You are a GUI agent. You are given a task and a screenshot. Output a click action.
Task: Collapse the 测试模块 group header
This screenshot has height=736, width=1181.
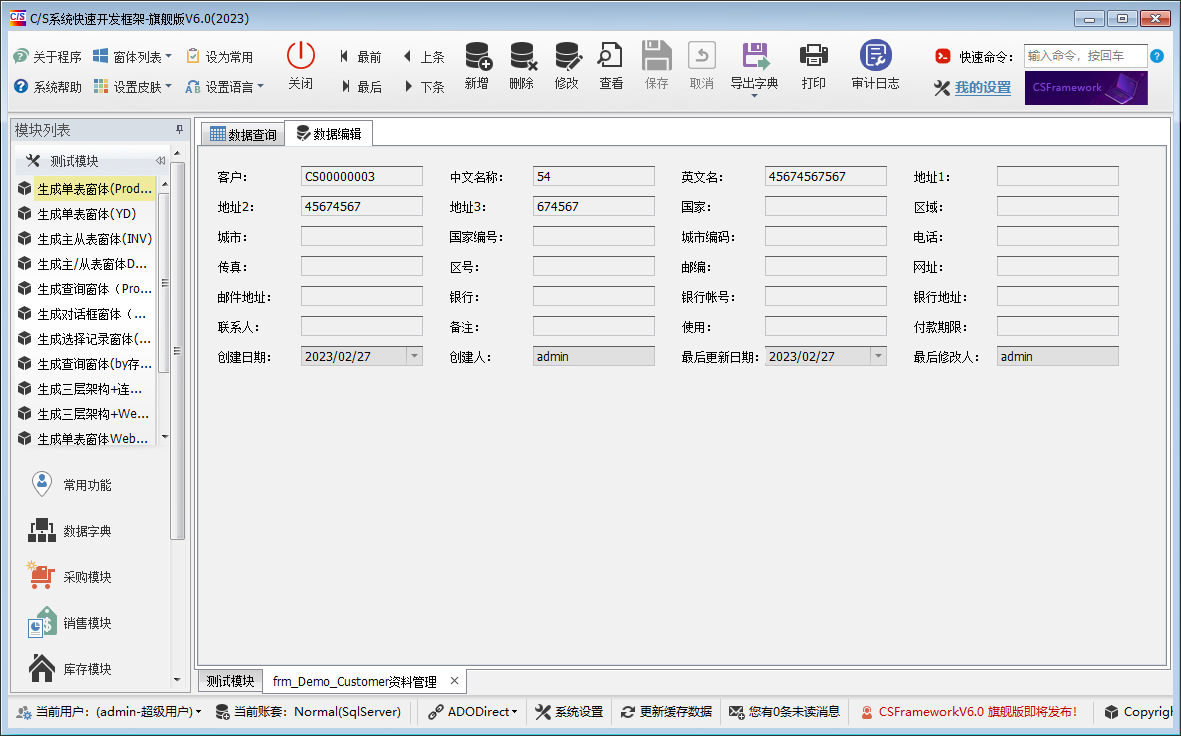click(x=160, y=161)
